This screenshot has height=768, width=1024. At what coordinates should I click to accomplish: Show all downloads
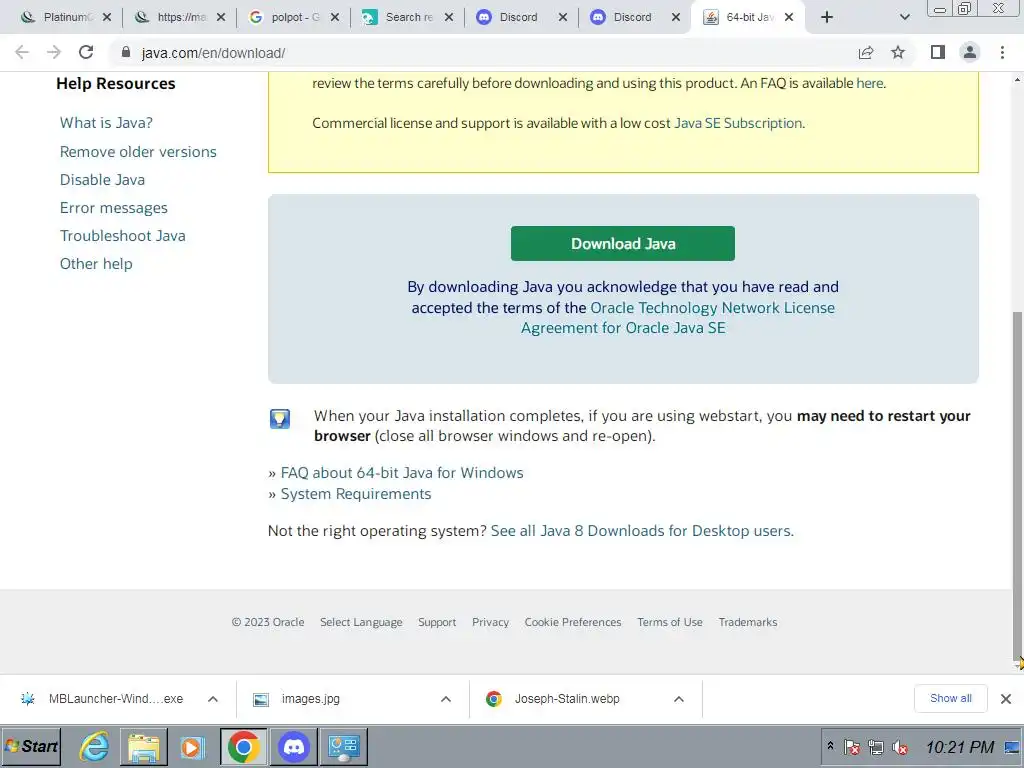click(x=950, y=699)
